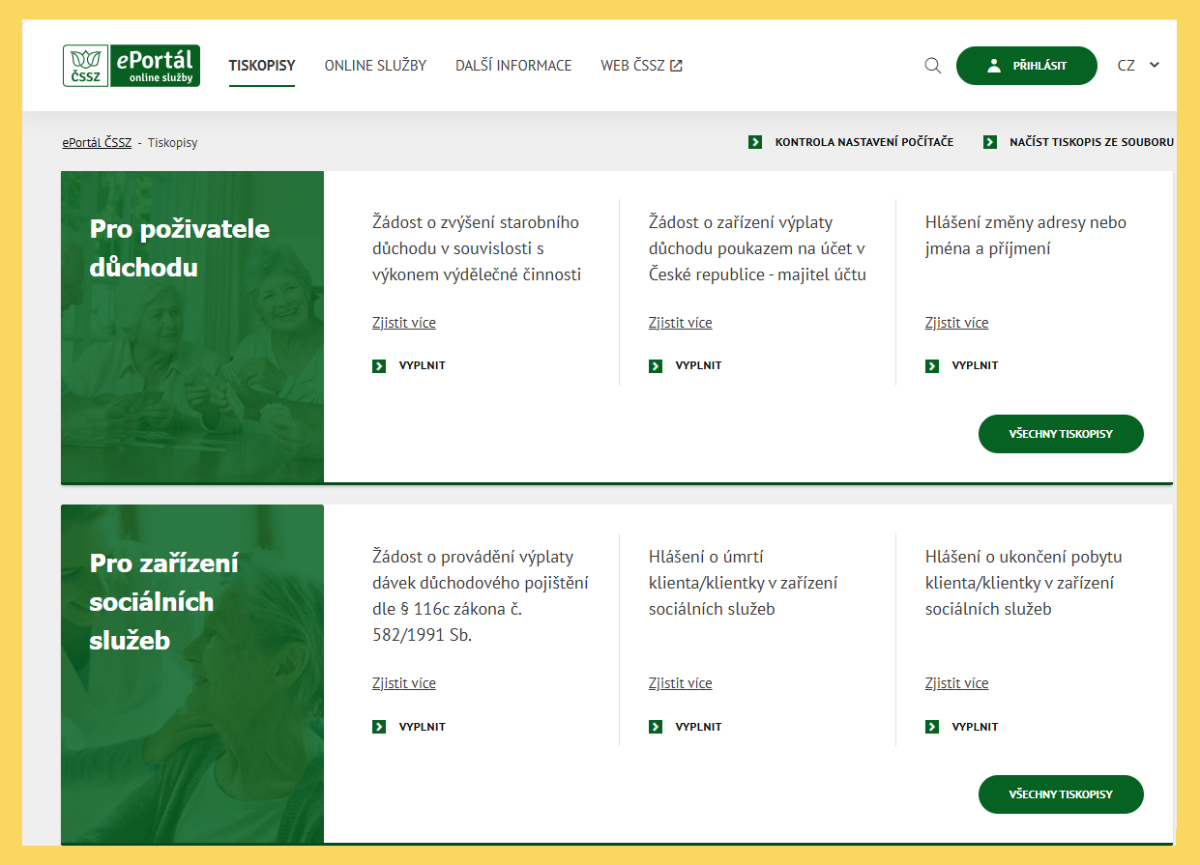Click the Pro poživatele důchodu image tile
Screen dimensions: 1200x865
[x=192, y=327]
